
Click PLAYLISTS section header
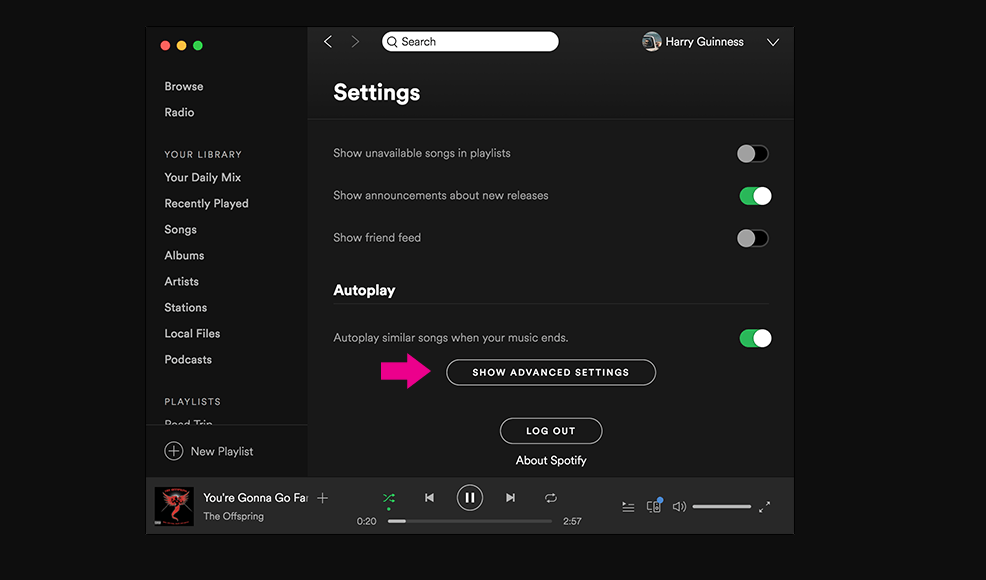click(192, 401)
